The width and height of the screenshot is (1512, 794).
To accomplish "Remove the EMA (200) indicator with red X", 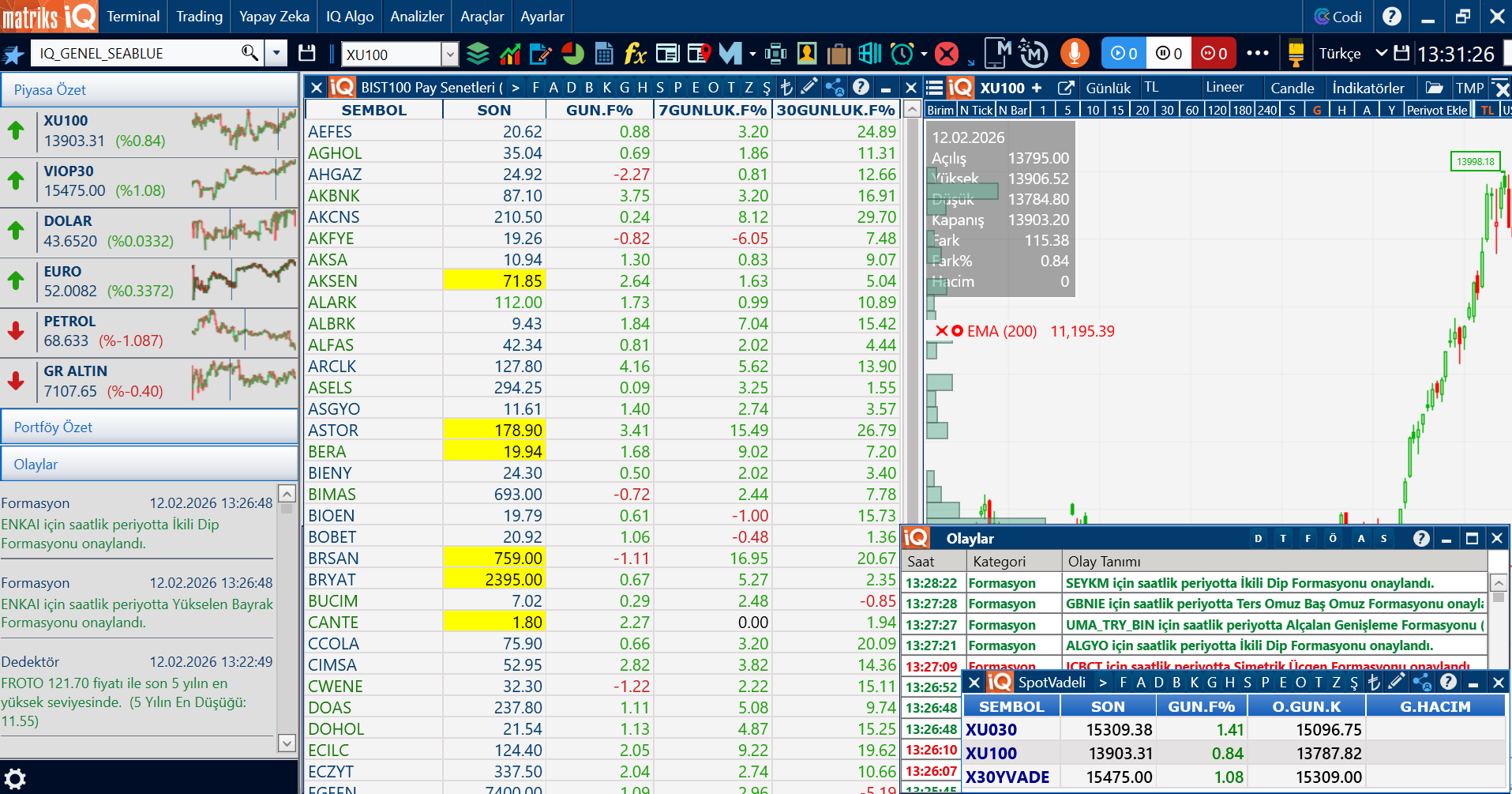I will (941, 331).
